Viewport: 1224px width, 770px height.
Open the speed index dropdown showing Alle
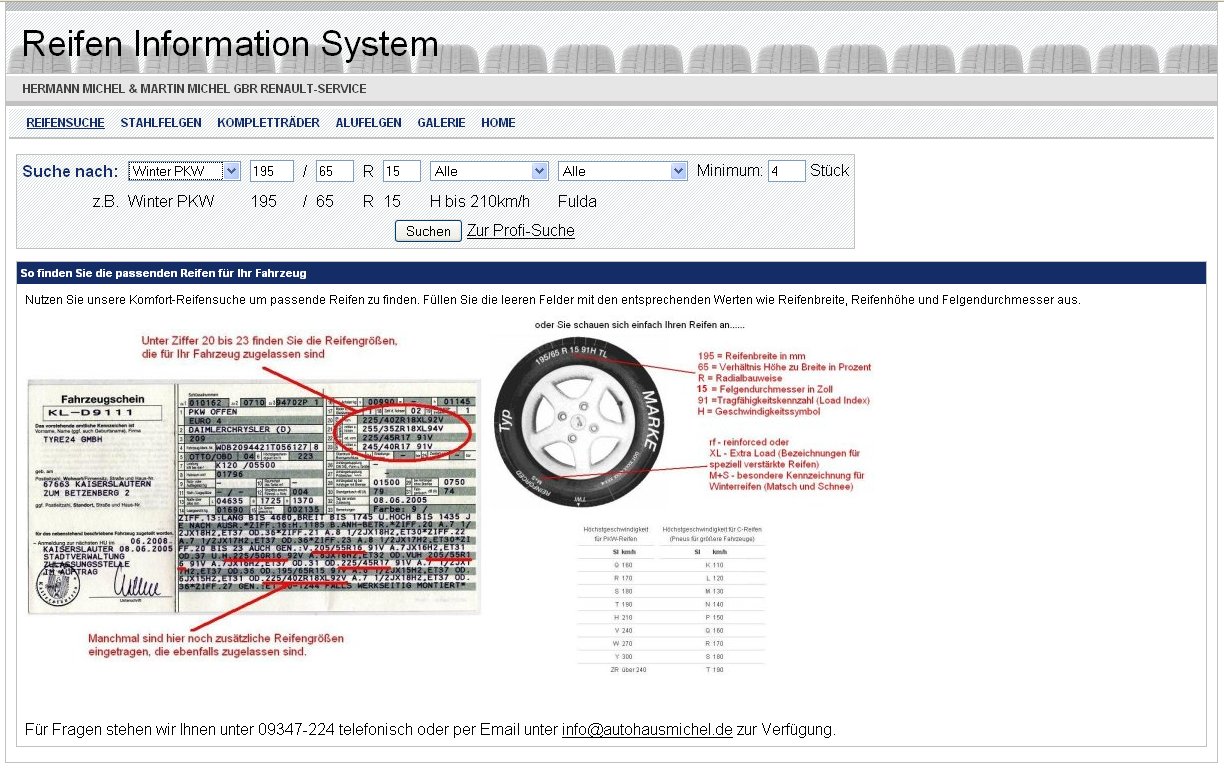[490, 171]
